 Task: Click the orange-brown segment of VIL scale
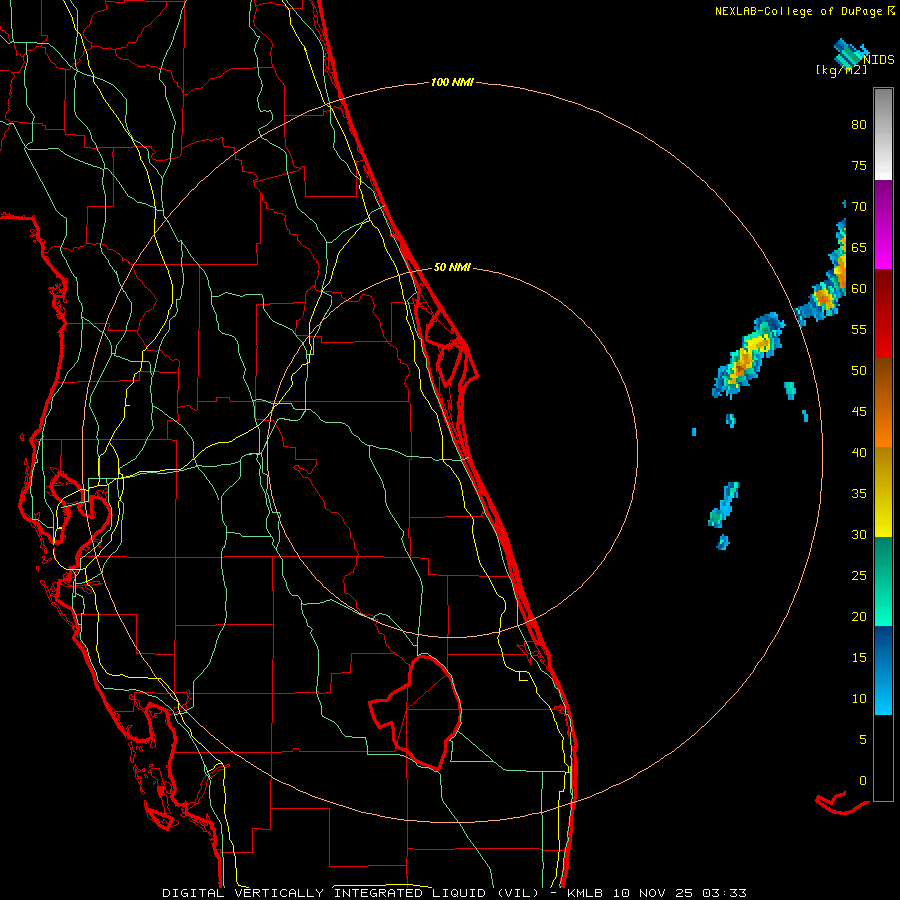tap(883, 402)
